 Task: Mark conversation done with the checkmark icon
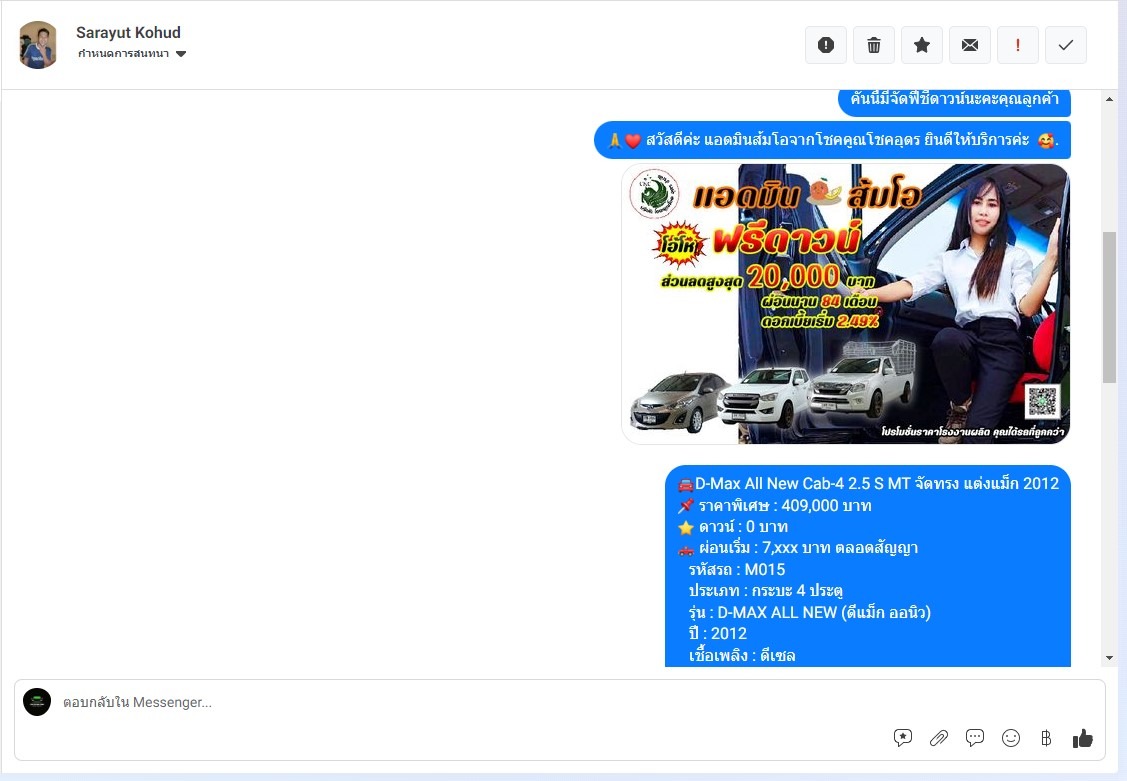click(1066, 45)
